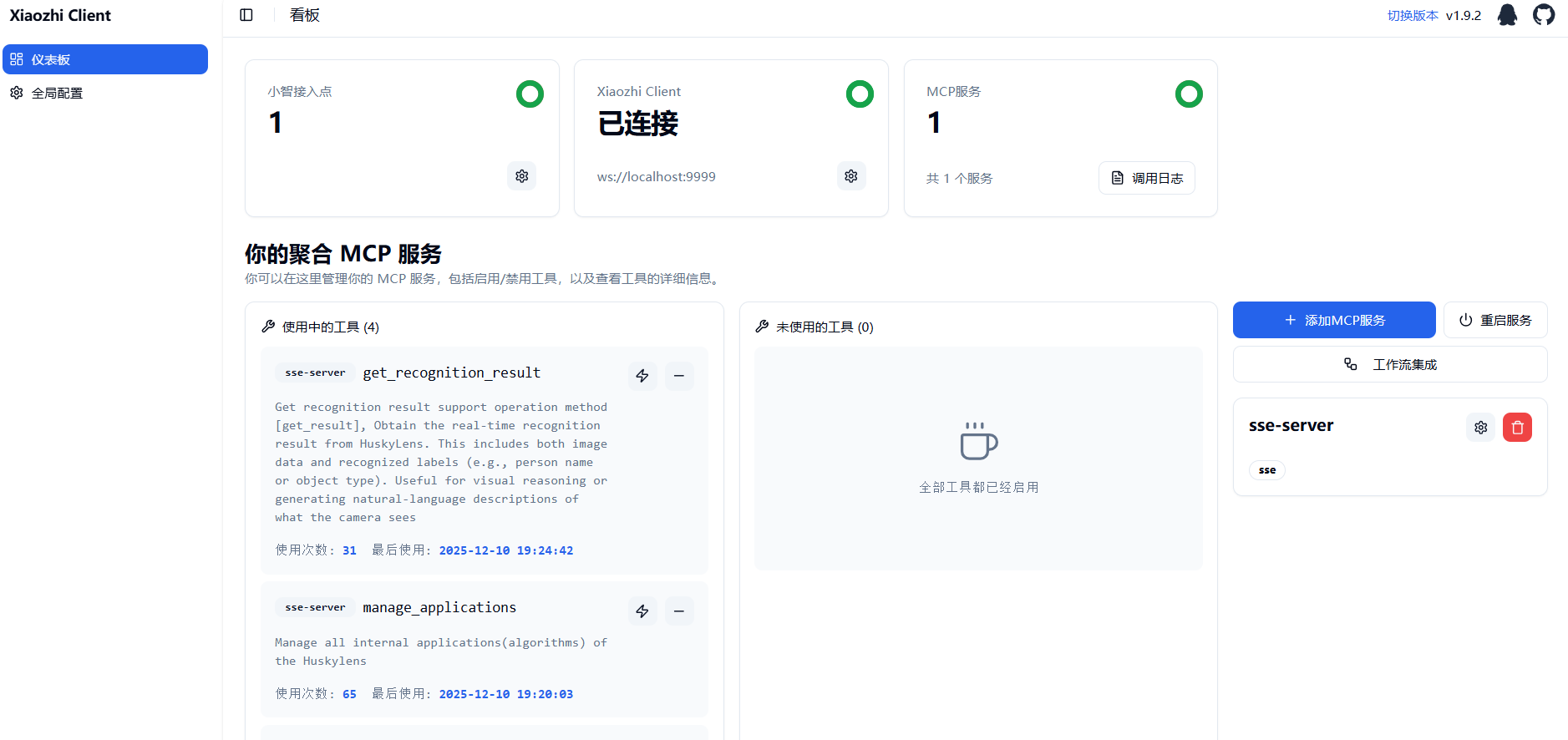
Task: Disable manage_applications tool with minus button
Action: [679, 611]
